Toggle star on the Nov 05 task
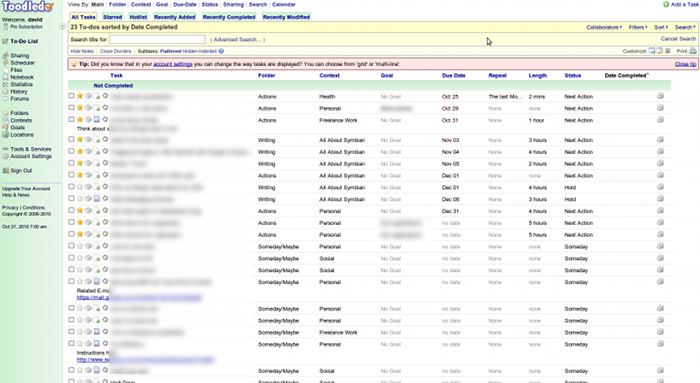The image size is (700, 383). pos(80,163)
